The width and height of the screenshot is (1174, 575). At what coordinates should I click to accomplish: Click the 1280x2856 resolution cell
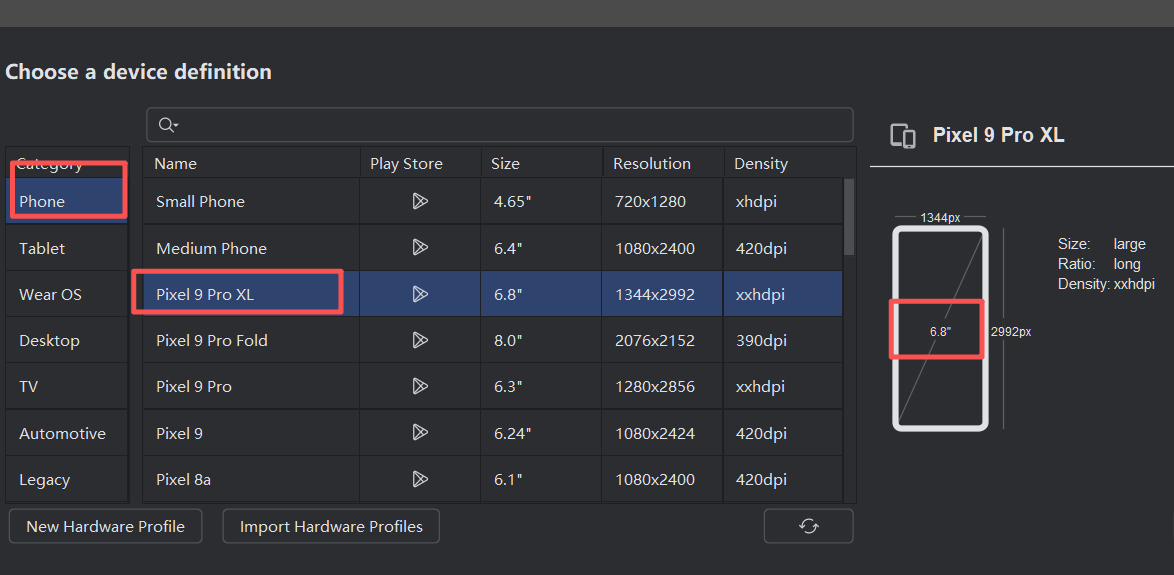pyautogui.click(x=663, y=386)
